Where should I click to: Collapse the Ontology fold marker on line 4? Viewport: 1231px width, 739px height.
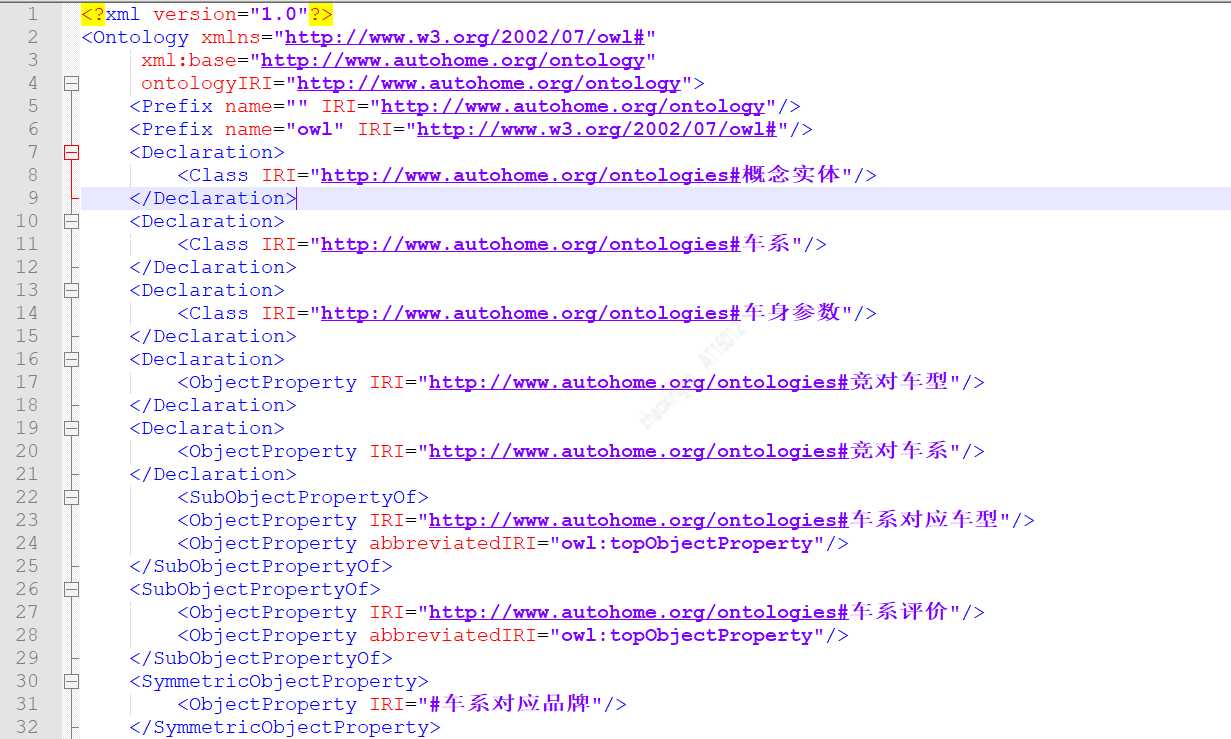(x=71, y=84)
